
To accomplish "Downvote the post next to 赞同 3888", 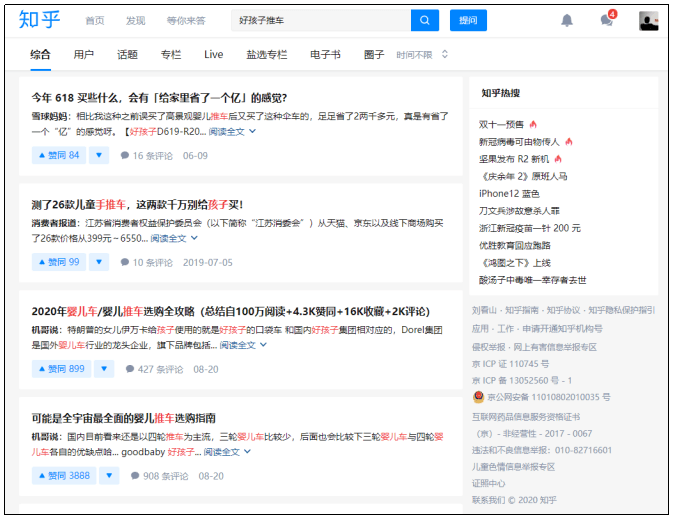I will pos(112,476).
